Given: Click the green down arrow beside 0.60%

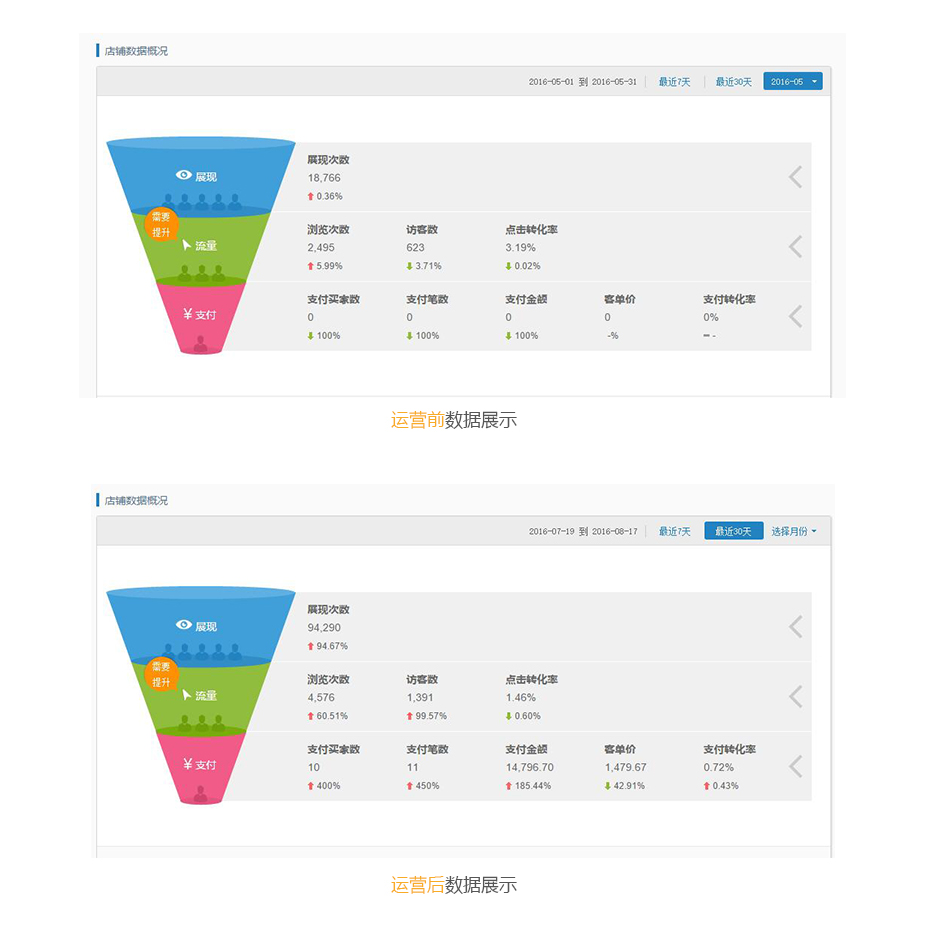Looking at the screenshot, I should point(508,716).
